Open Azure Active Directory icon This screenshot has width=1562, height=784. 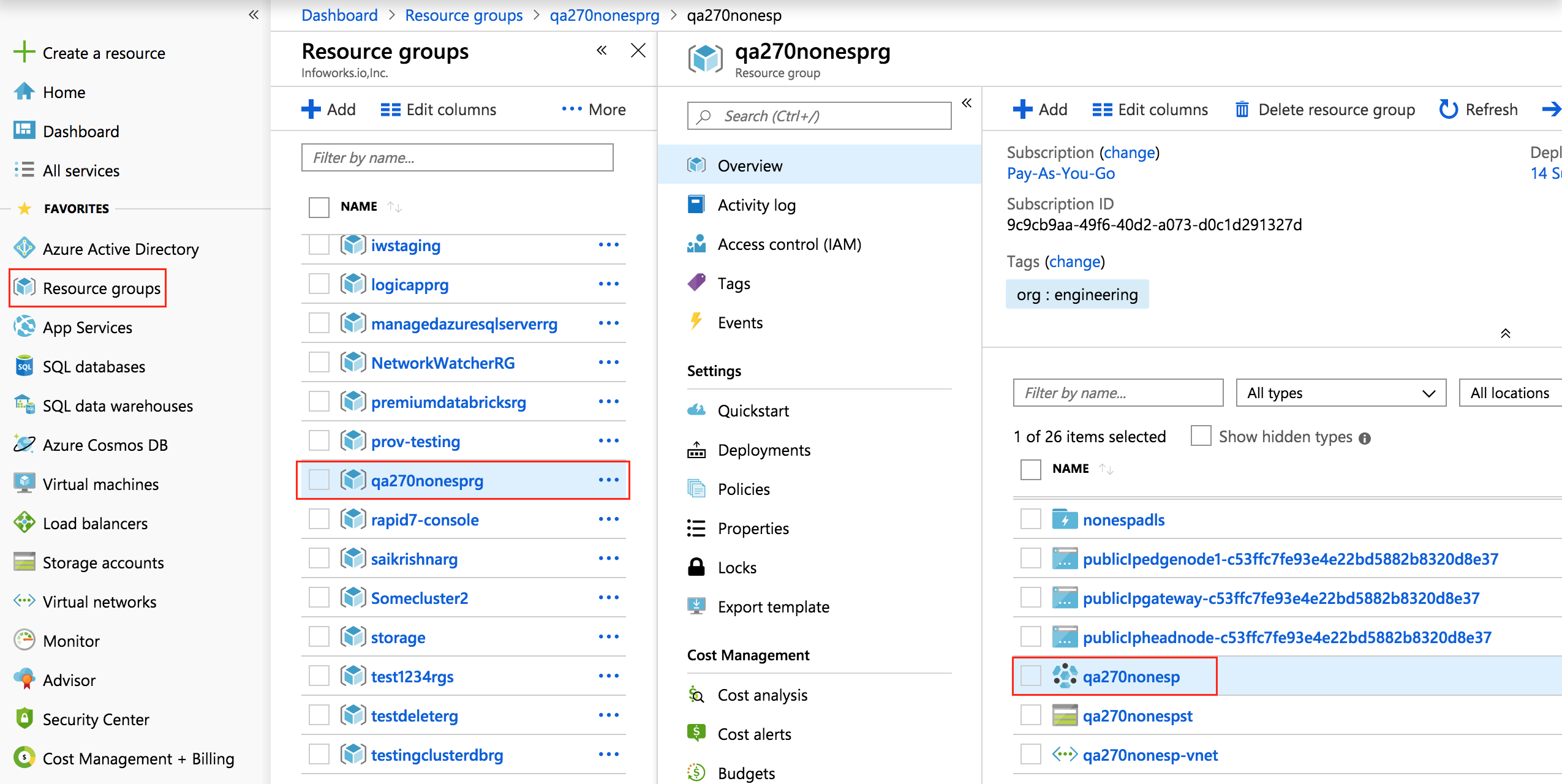24,248
